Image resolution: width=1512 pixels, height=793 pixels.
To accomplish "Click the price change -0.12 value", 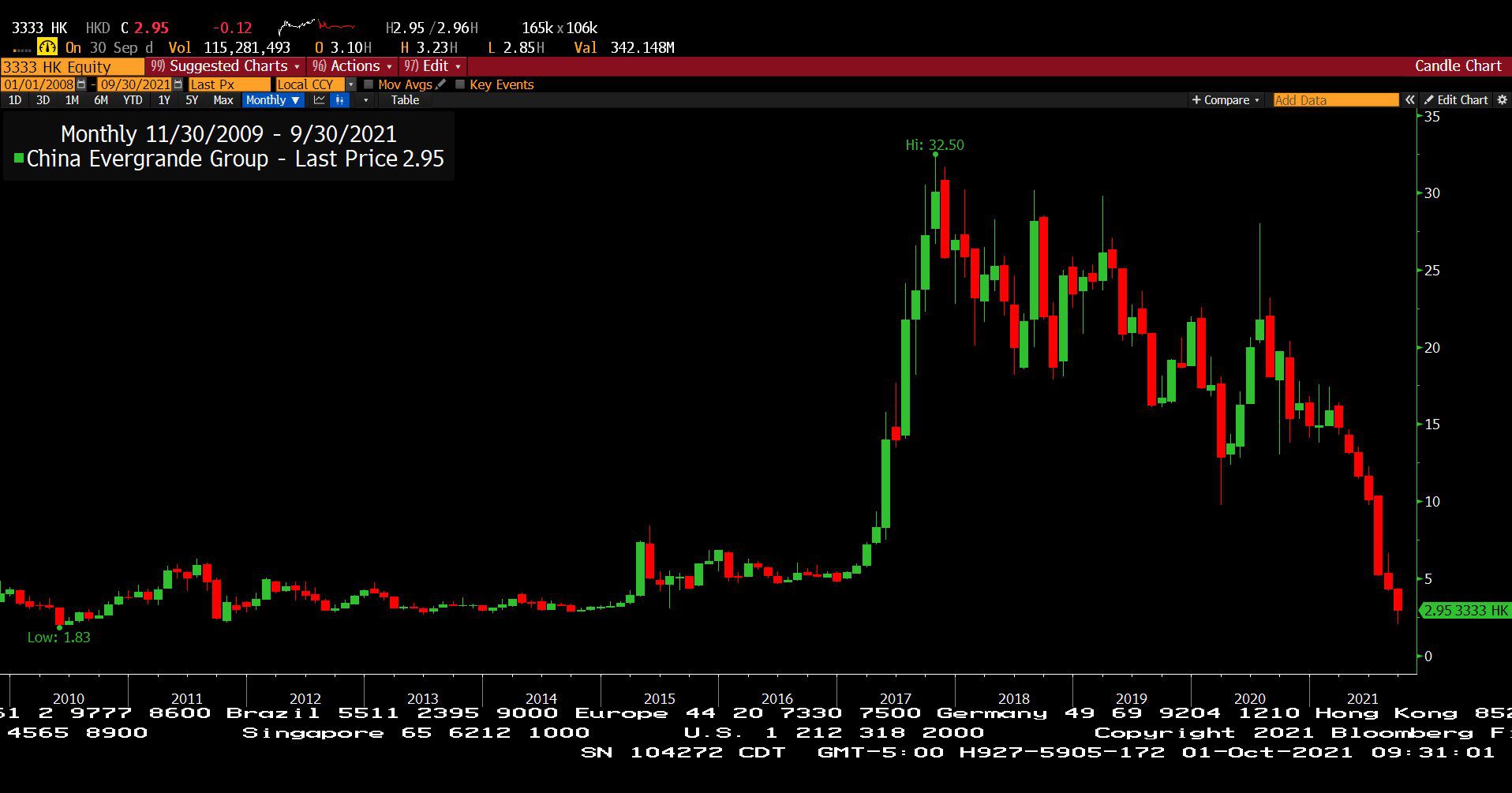I will [x=232, y=28].
